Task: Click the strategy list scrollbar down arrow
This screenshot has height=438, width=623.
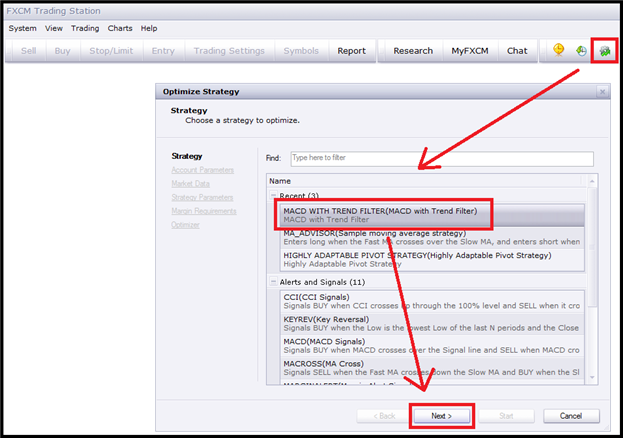Action: pyautogui.click(x=592, y=378)
